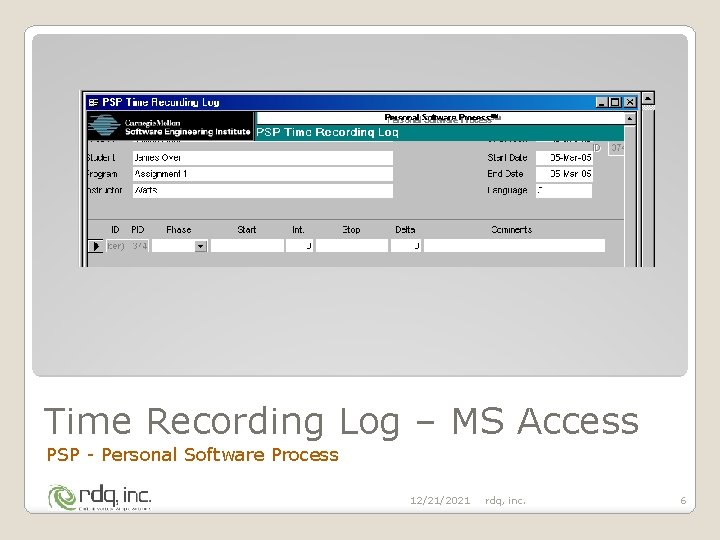Click the current record selector arrow
This screenshot has height=540, width=720.
pos(96,246)
